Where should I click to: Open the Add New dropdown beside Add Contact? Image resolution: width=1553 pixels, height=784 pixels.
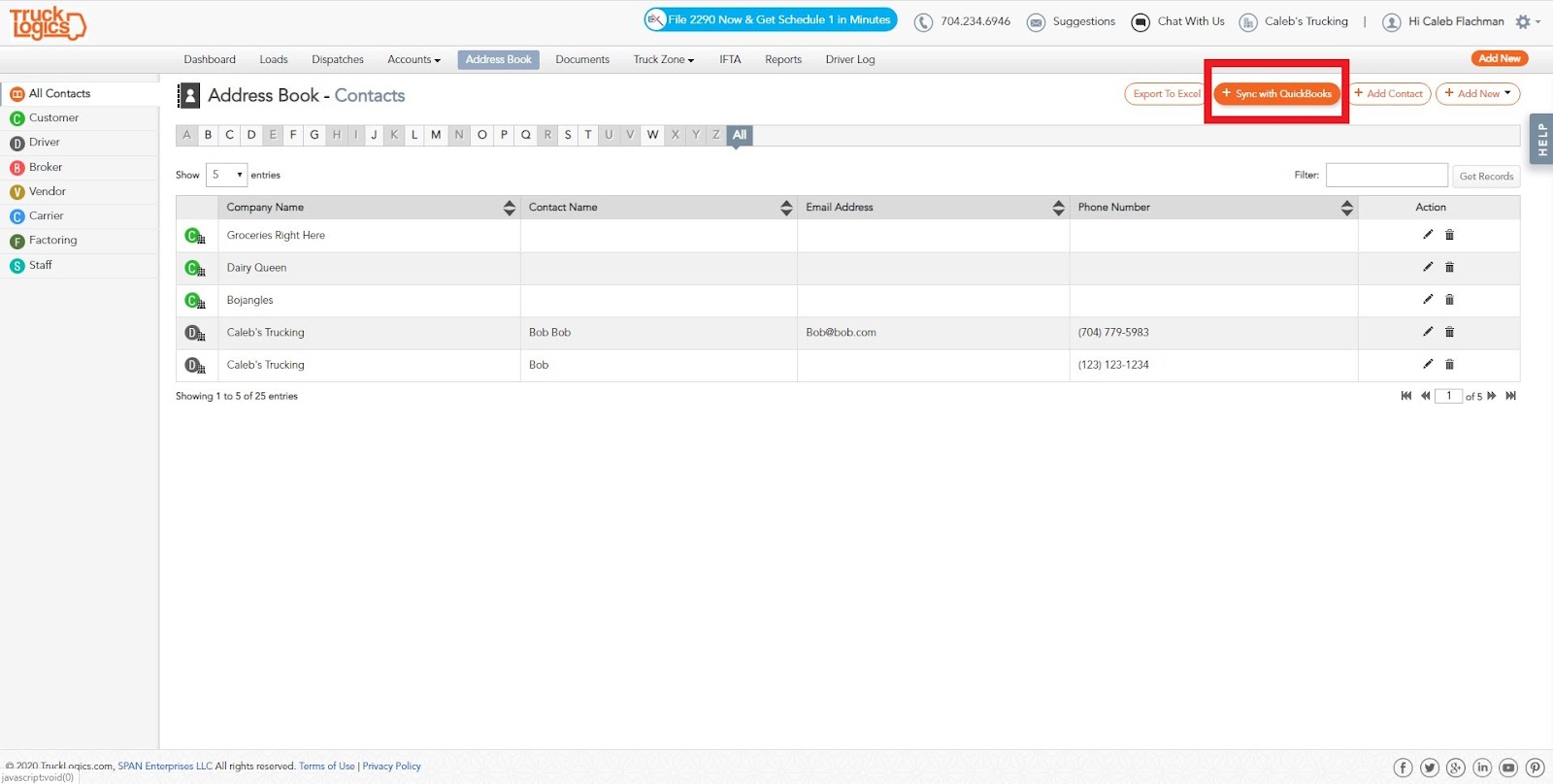tap(1477, 94)
